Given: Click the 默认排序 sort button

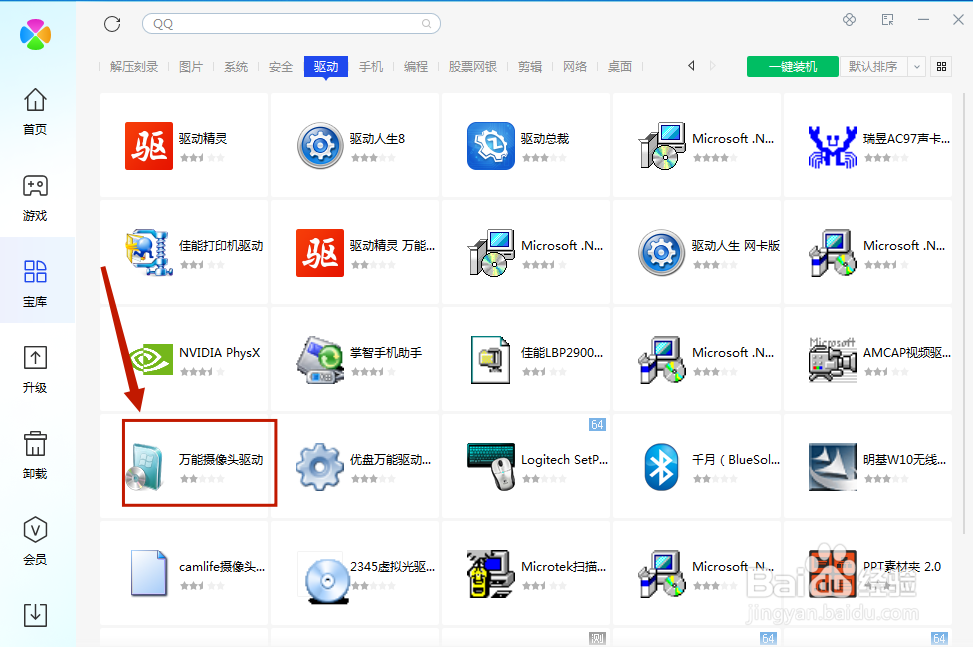Looking at the screenshot, I should click(x=874, y=66).
